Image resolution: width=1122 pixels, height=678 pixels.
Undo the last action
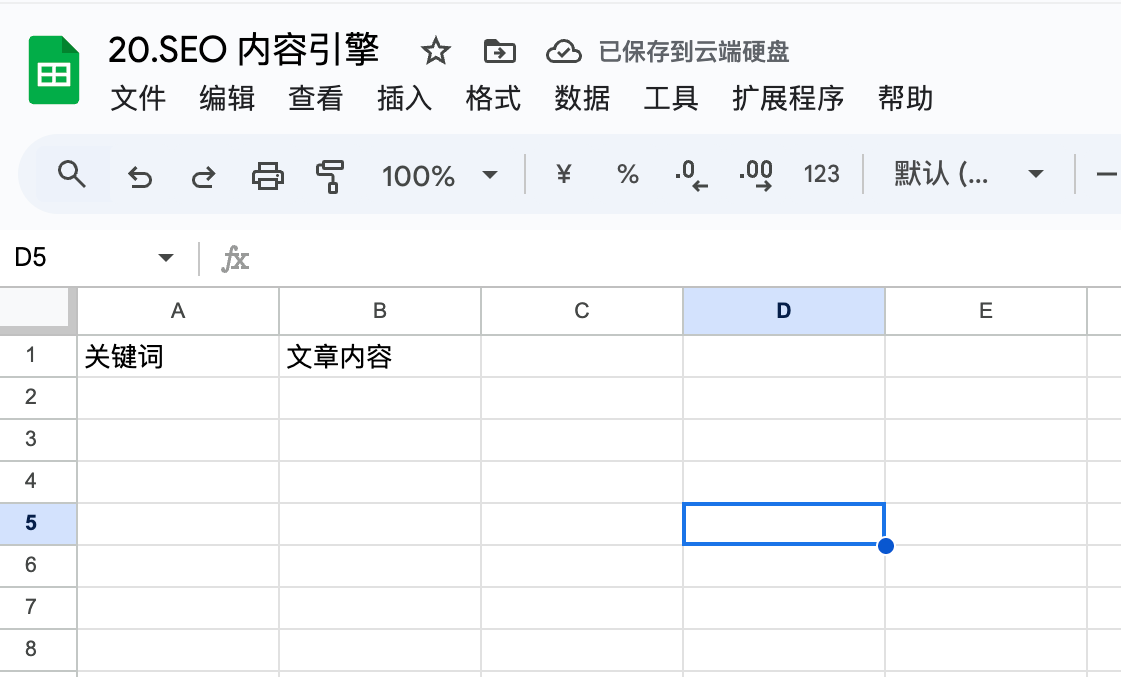(x=140, y=175)
